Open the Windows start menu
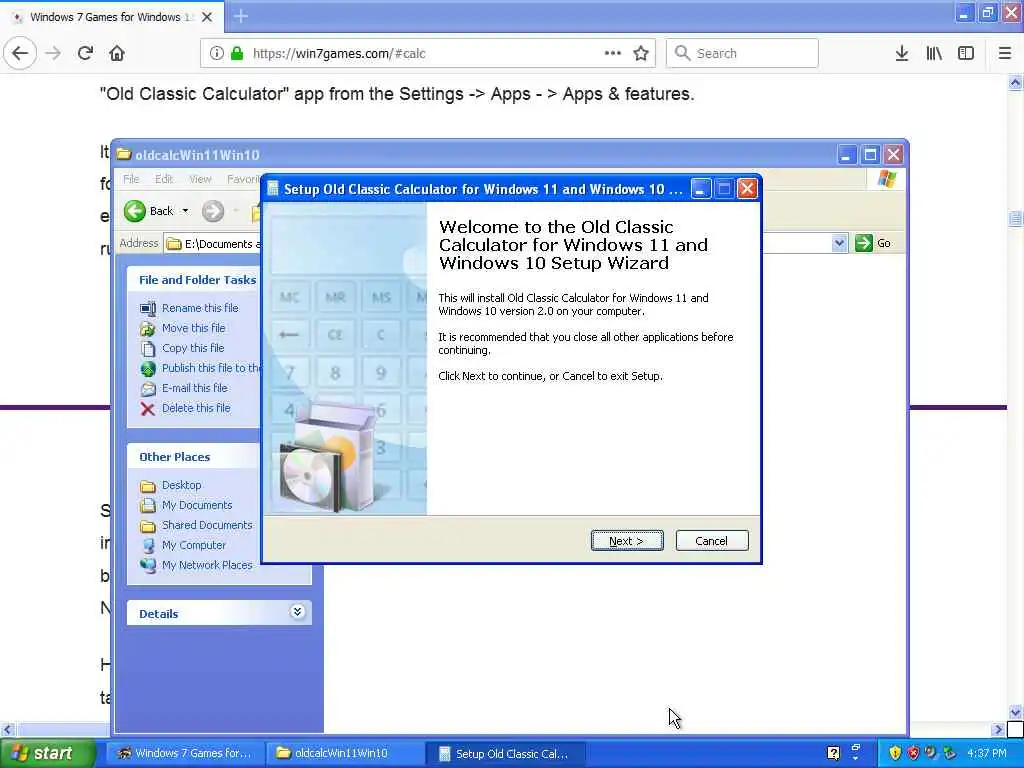Screen dimensions: 1024x768 (x=47, y=754)
